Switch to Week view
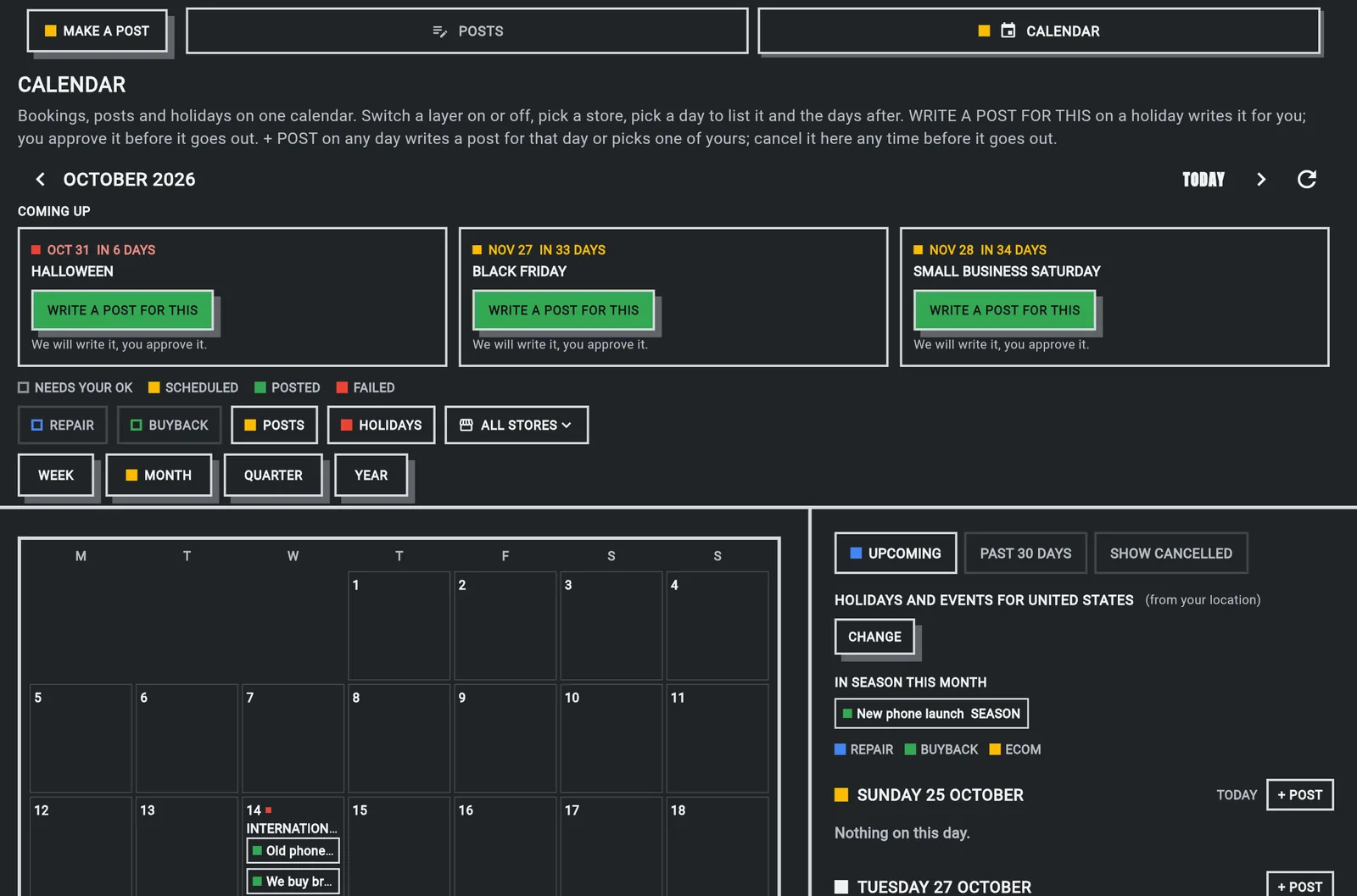The image size is (1357, 896). 56,475
